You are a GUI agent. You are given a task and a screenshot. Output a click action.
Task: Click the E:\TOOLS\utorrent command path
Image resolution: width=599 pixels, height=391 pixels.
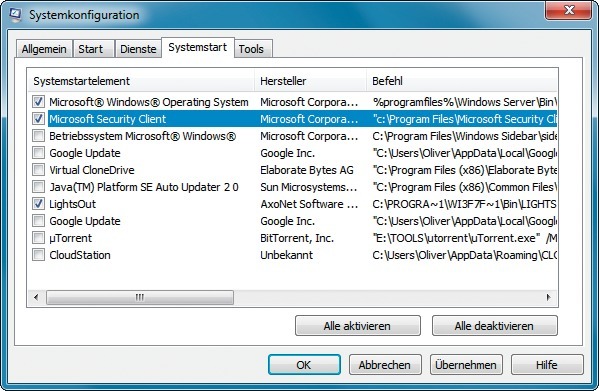point(465,238)
